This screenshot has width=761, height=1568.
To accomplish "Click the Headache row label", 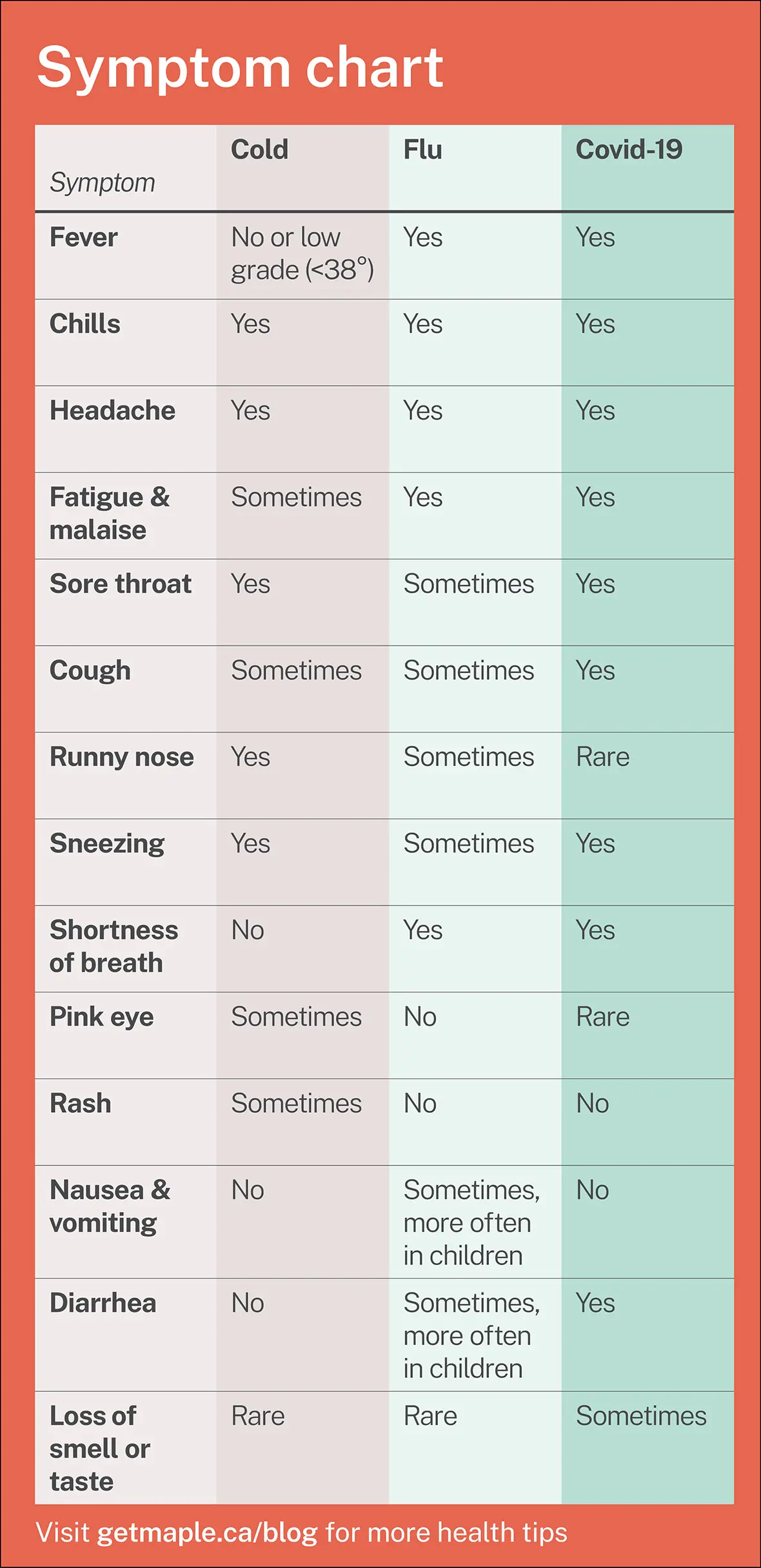I will [112, 410].
